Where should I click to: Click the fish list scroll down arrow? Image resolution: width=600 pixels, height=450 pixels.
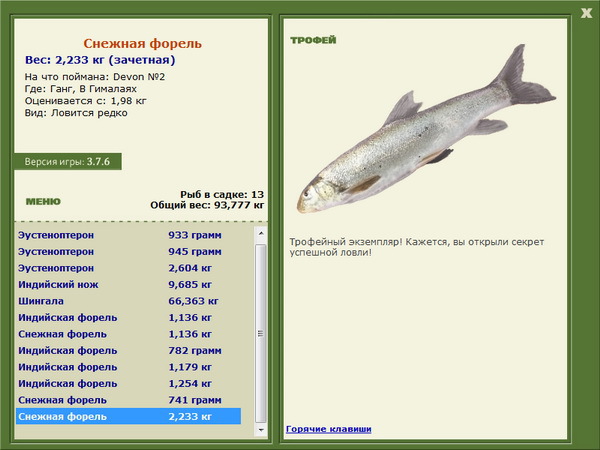pyautogui.click(x=261, y=430)
